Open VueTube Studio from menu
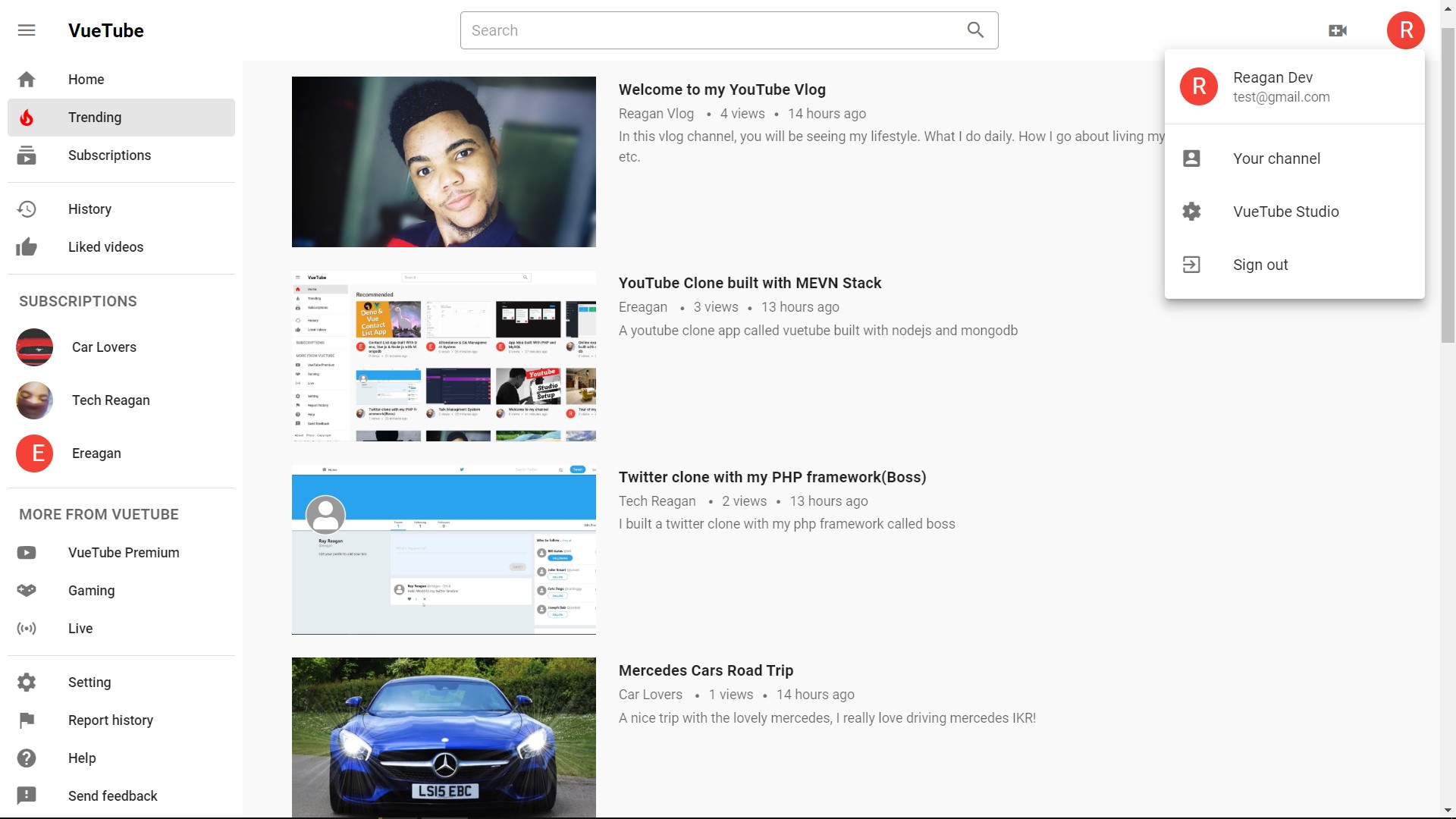 coord(1285,212)
